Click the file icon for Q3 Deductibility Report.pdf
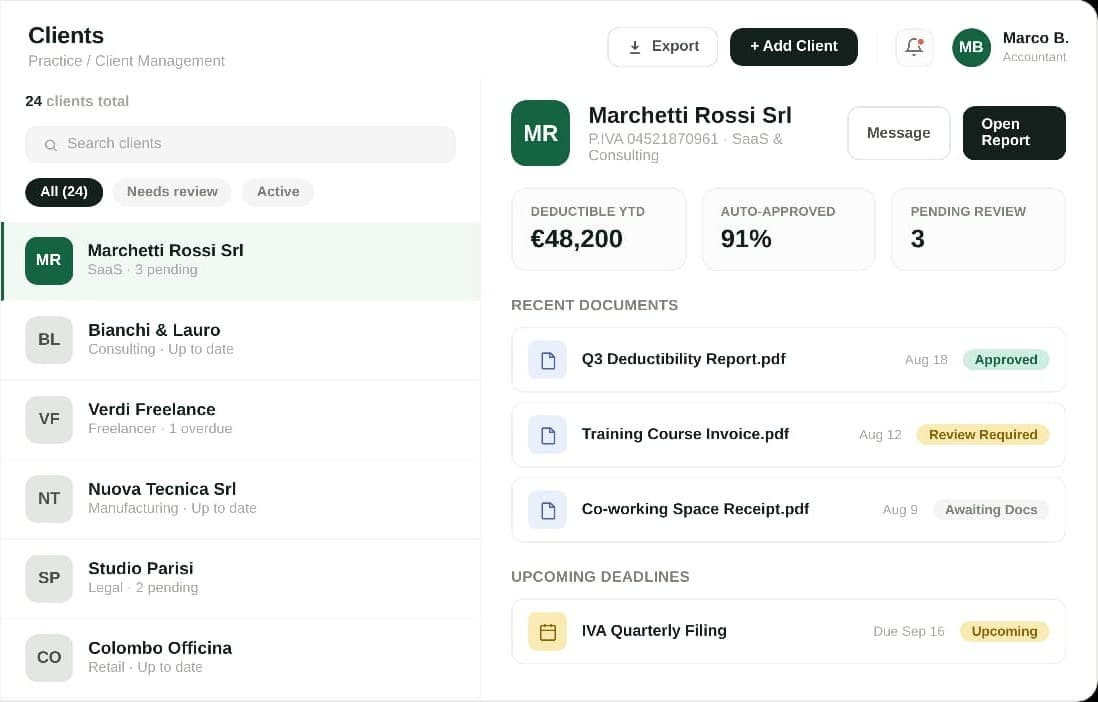The image size is (1098, 702). click(548, 360)
